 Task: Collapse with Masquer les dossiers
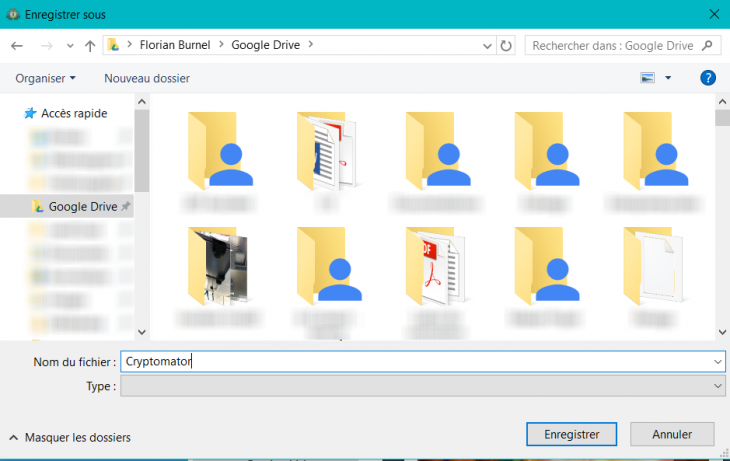coord(70,438)
